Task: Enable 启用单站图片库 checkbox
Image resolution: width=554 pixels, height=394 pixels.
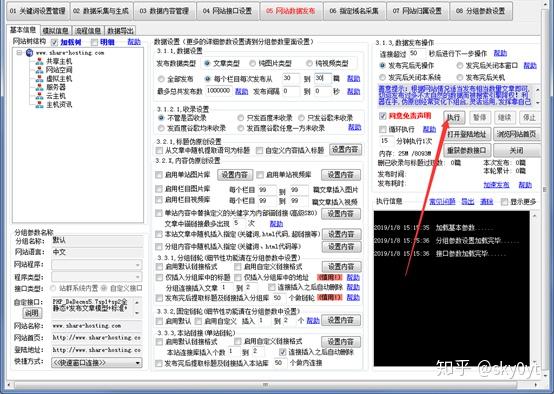Action: click(x=159, y=175)
